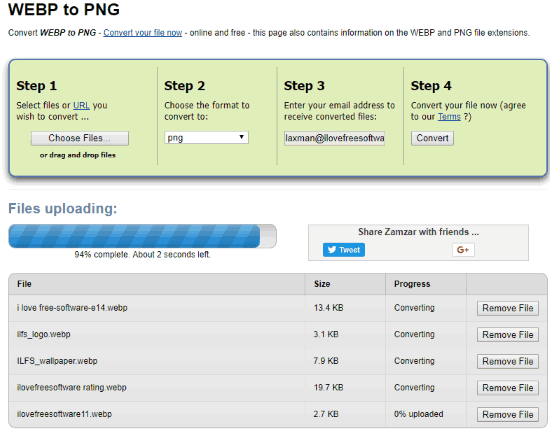This screenshot has height=429, width=550.
Task: Click the email address input field
Action: tap(334, 138)
